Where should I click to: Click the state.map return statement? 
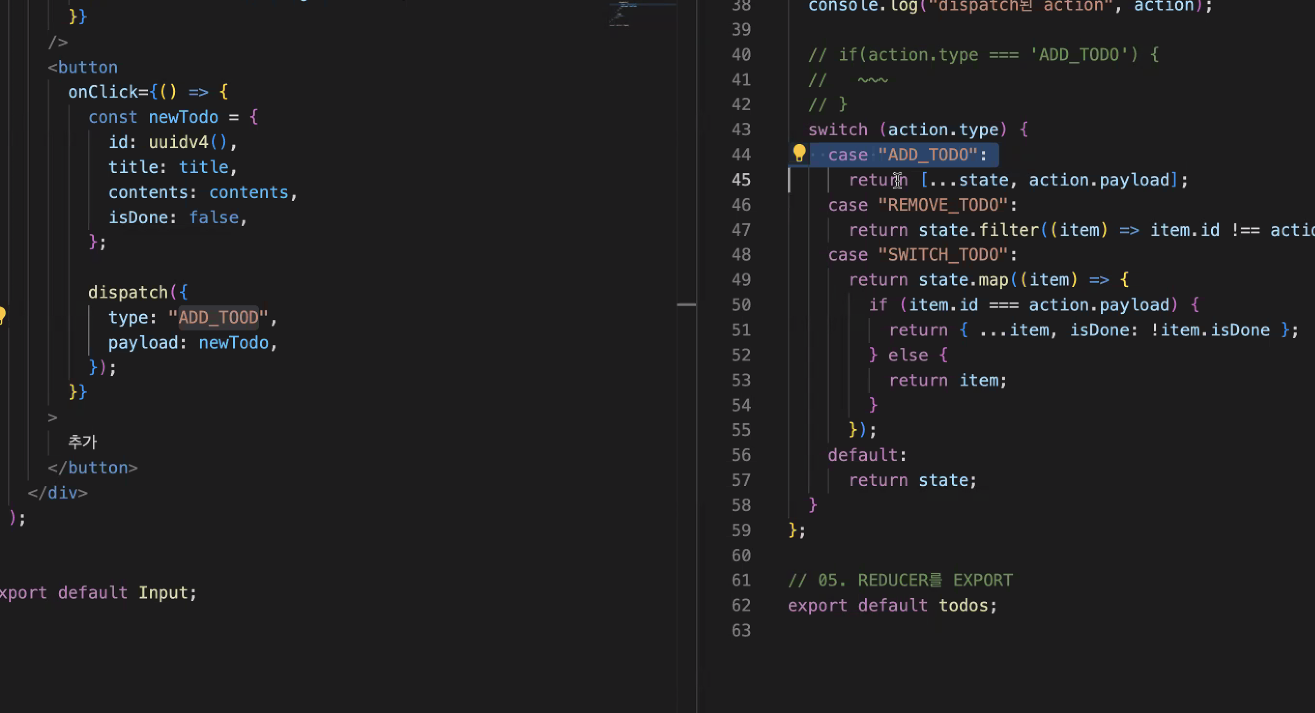coord(988,279)
